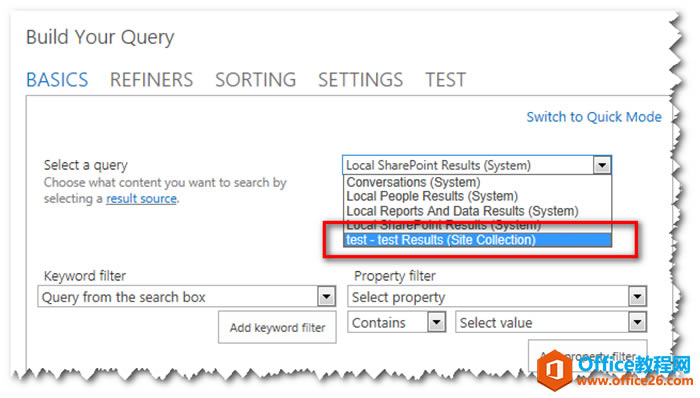The image size is (700, 398).
Task: Open the result source link
Action: [142, 199]
